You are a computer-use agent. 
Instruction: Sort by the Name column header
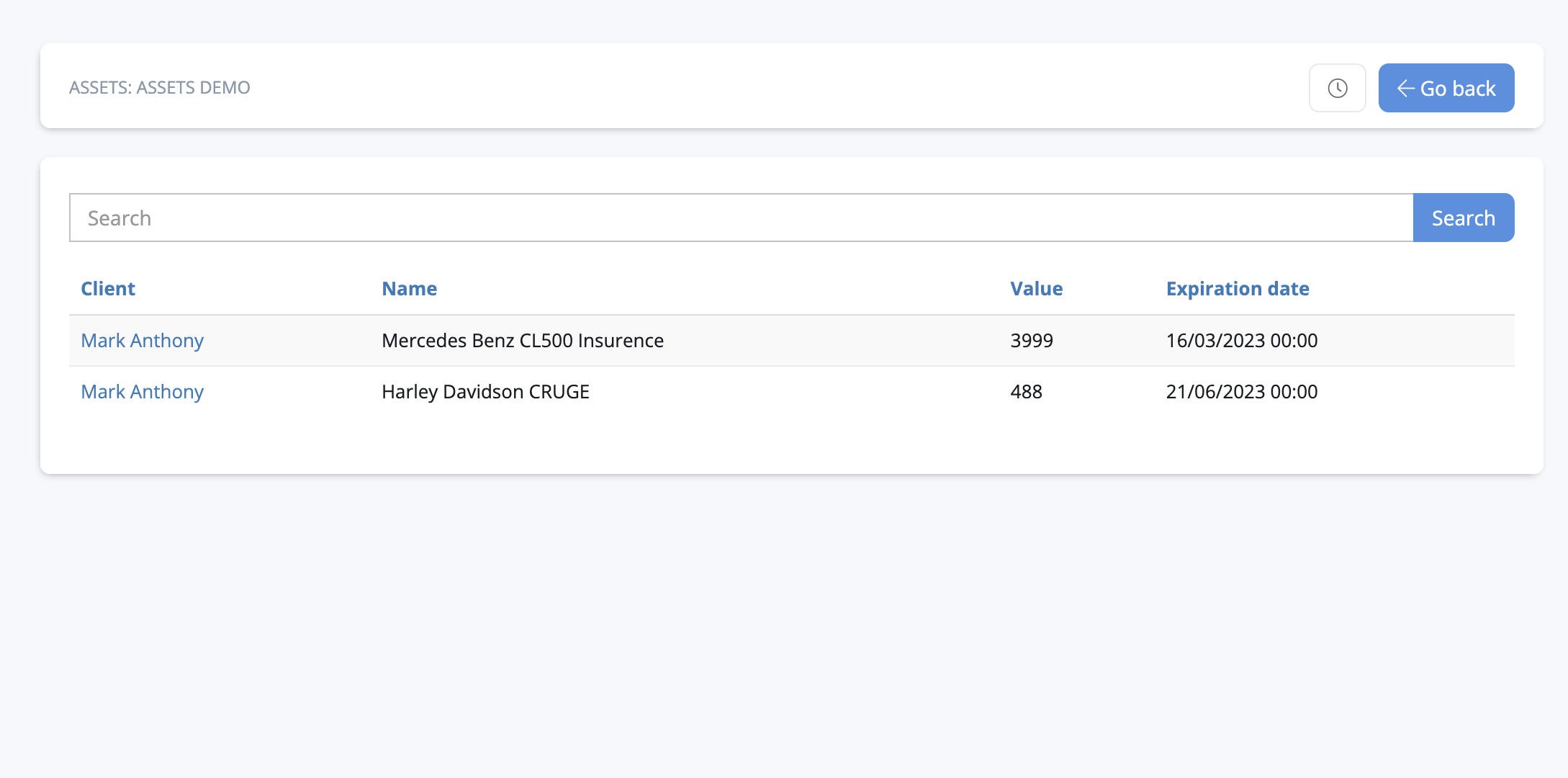point(409,288)
